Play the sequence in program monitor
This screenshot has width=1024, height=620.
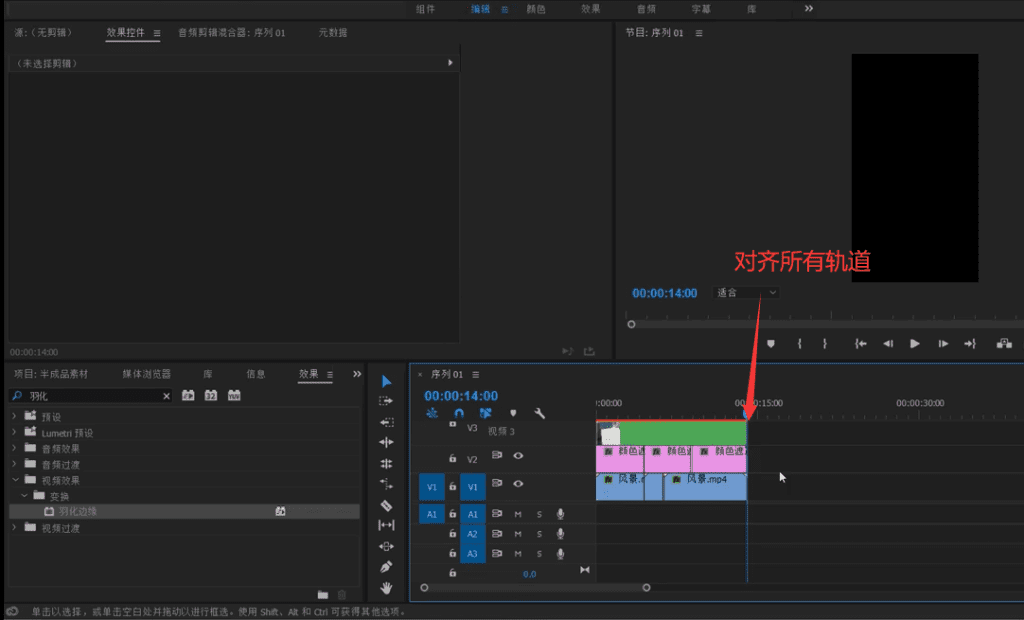click(x=915, y=344)
